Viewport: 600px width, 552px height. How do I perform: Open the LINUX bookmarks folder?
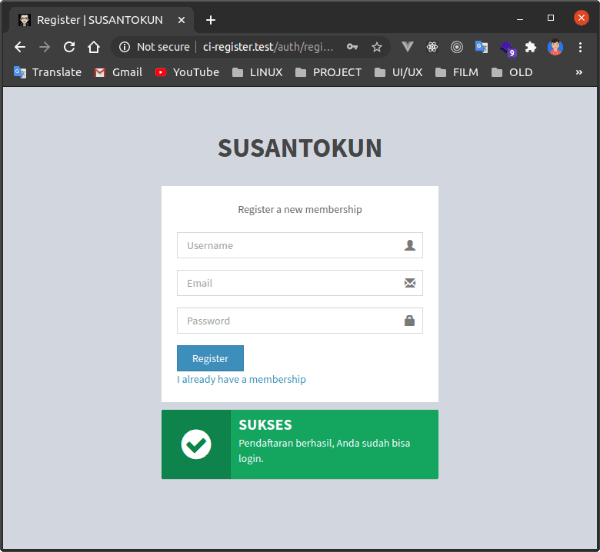tap(258, 72)
